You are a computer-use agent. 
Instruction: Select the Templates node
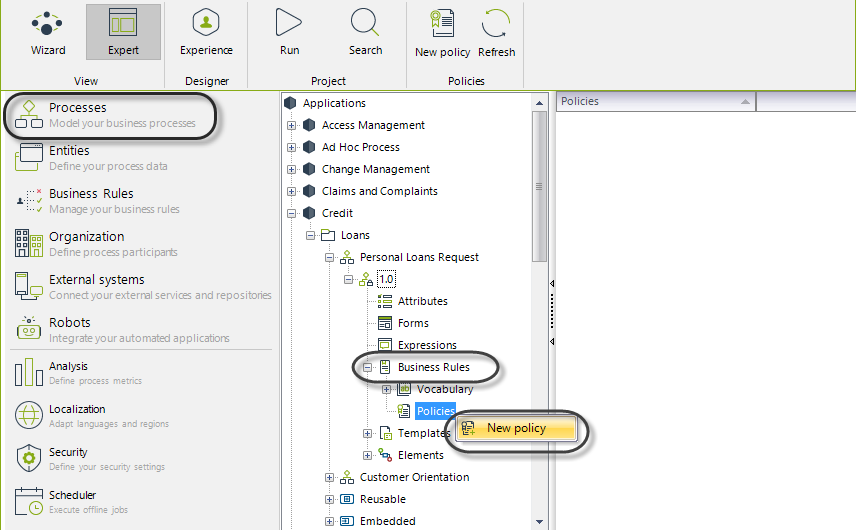point(423,433)
